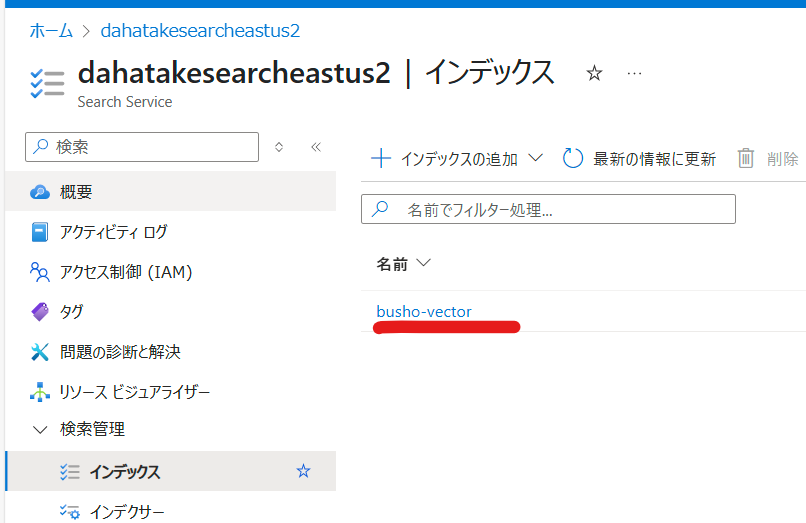The image size is (806, 523).
Task: Click the インデックス list icon in sidebar
Action: (x=69, y=472)
